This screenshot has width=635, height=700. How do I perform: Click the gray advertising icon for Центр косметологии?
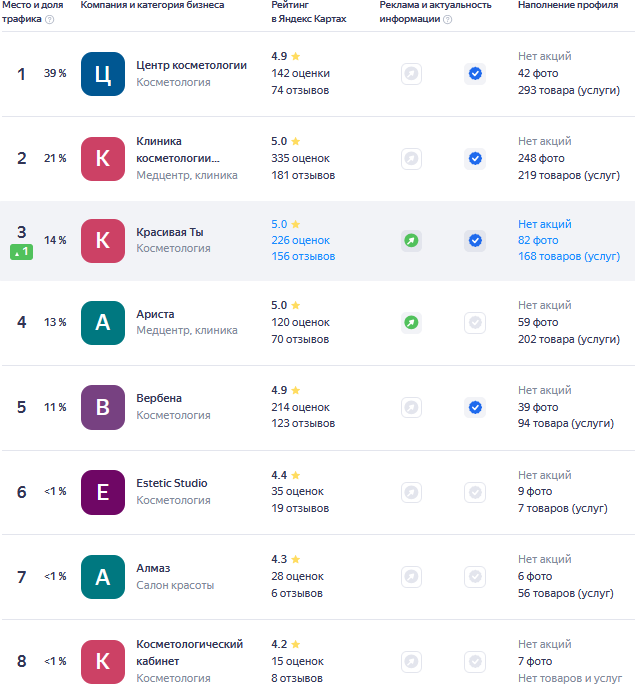(x=411, y=73)
